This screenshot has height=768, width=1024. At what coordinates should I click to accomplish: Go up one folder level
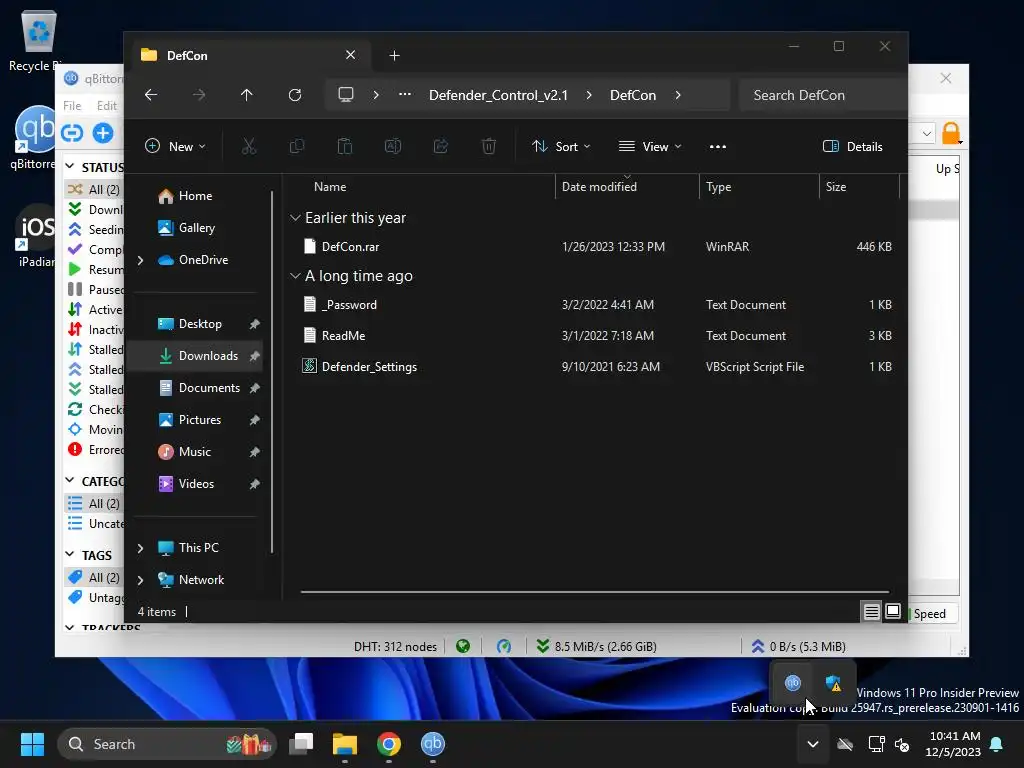click(x=246, y=95)
